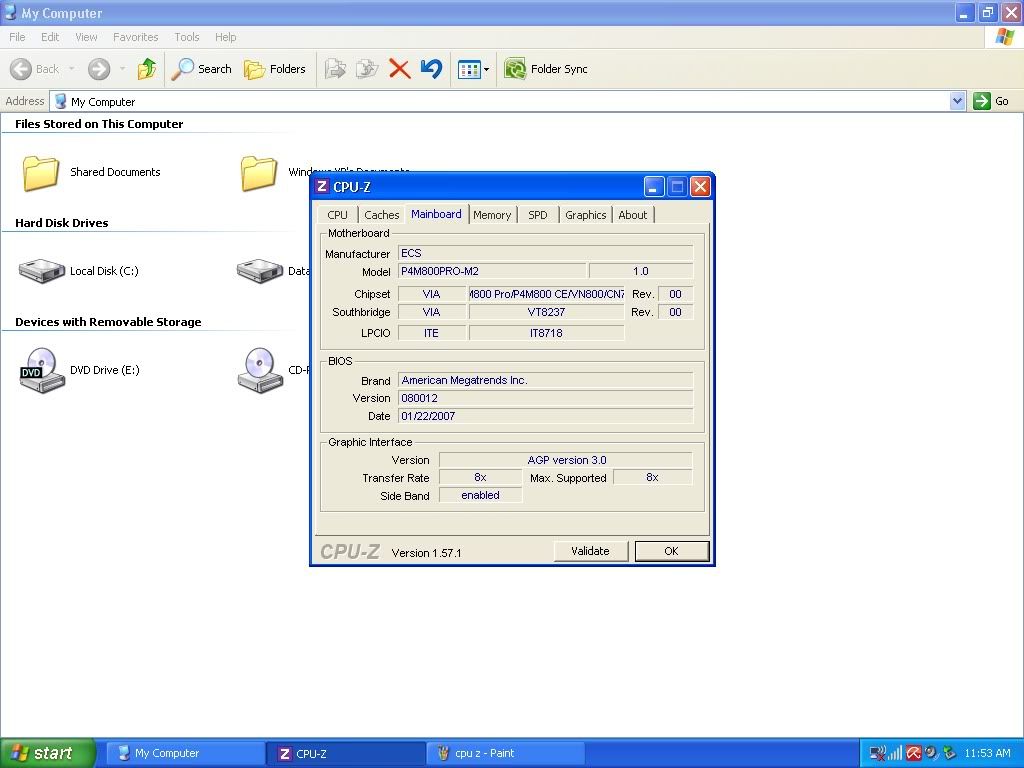This screenshot has height=768, width=1024.
Task: Open the Back button history dropdown arrow
Action: click(x=71, y=69)
